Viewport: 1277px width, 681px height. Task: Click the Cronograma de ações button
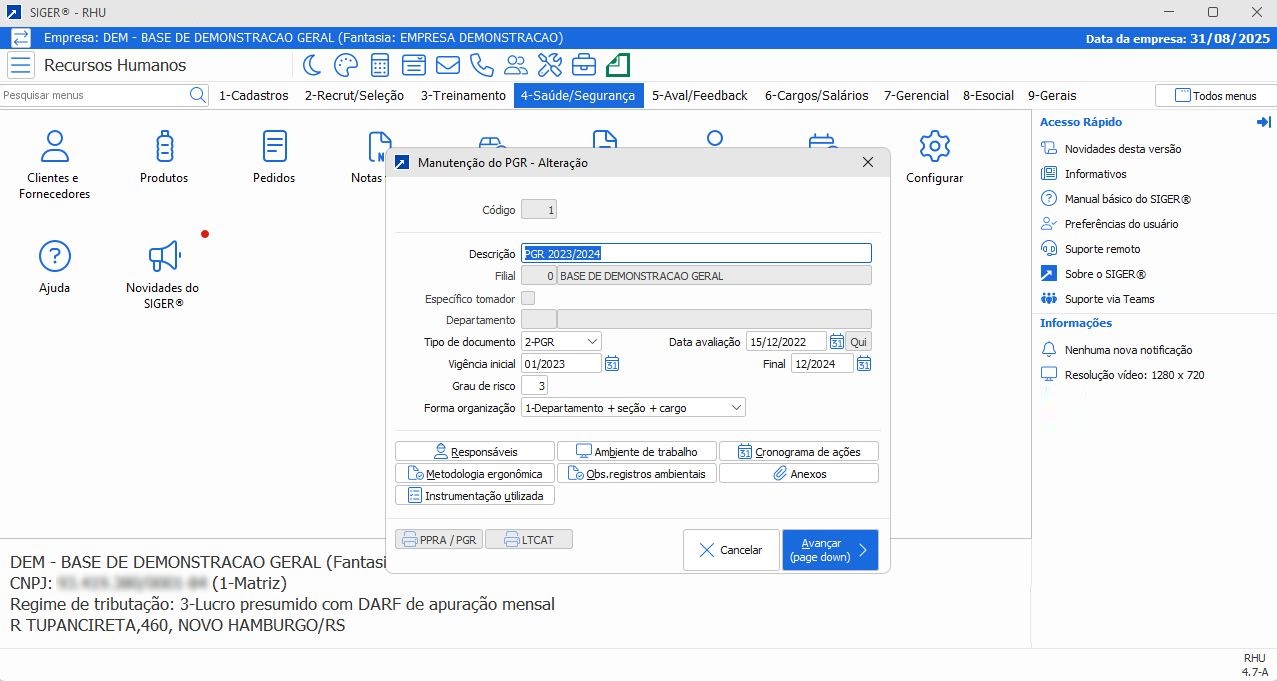(798, 451)
